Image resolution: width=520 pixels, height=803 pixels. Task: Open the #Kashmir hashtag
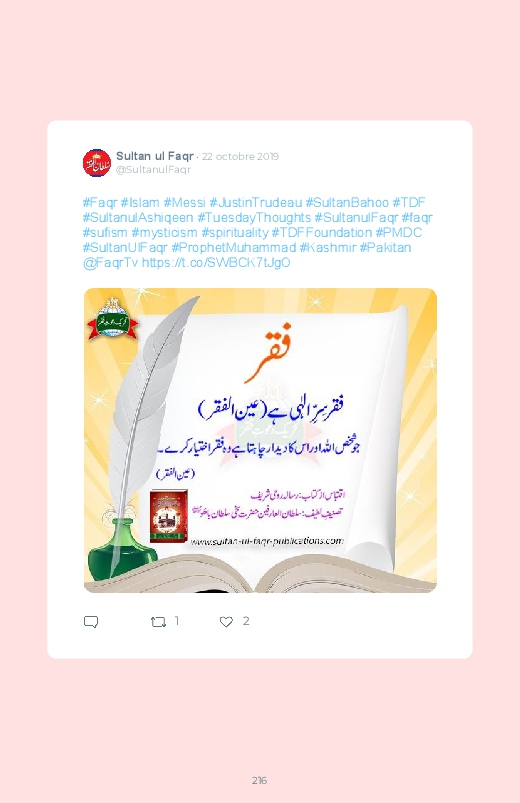[328, 248]
